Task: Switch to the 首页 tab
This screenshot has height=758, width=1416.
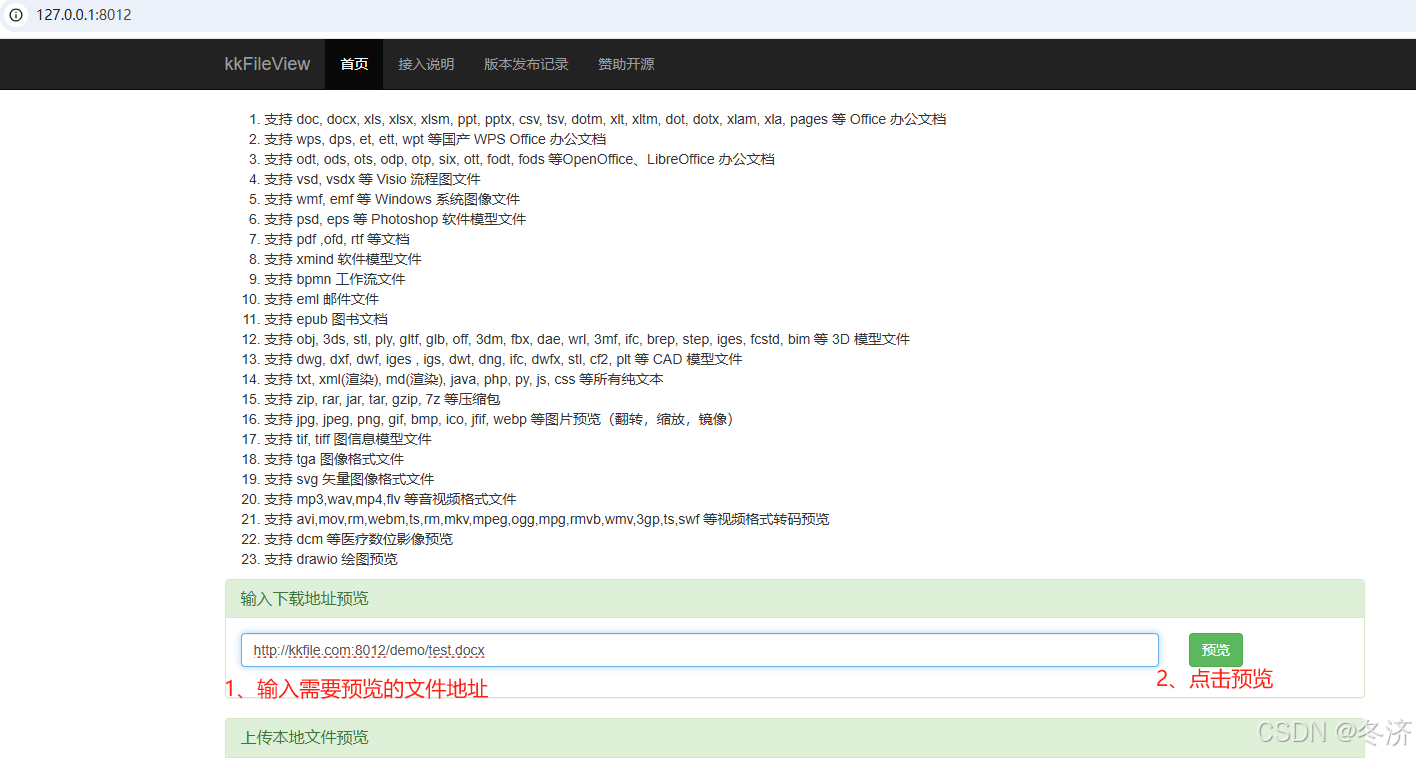Action: (x=353, y=64)
